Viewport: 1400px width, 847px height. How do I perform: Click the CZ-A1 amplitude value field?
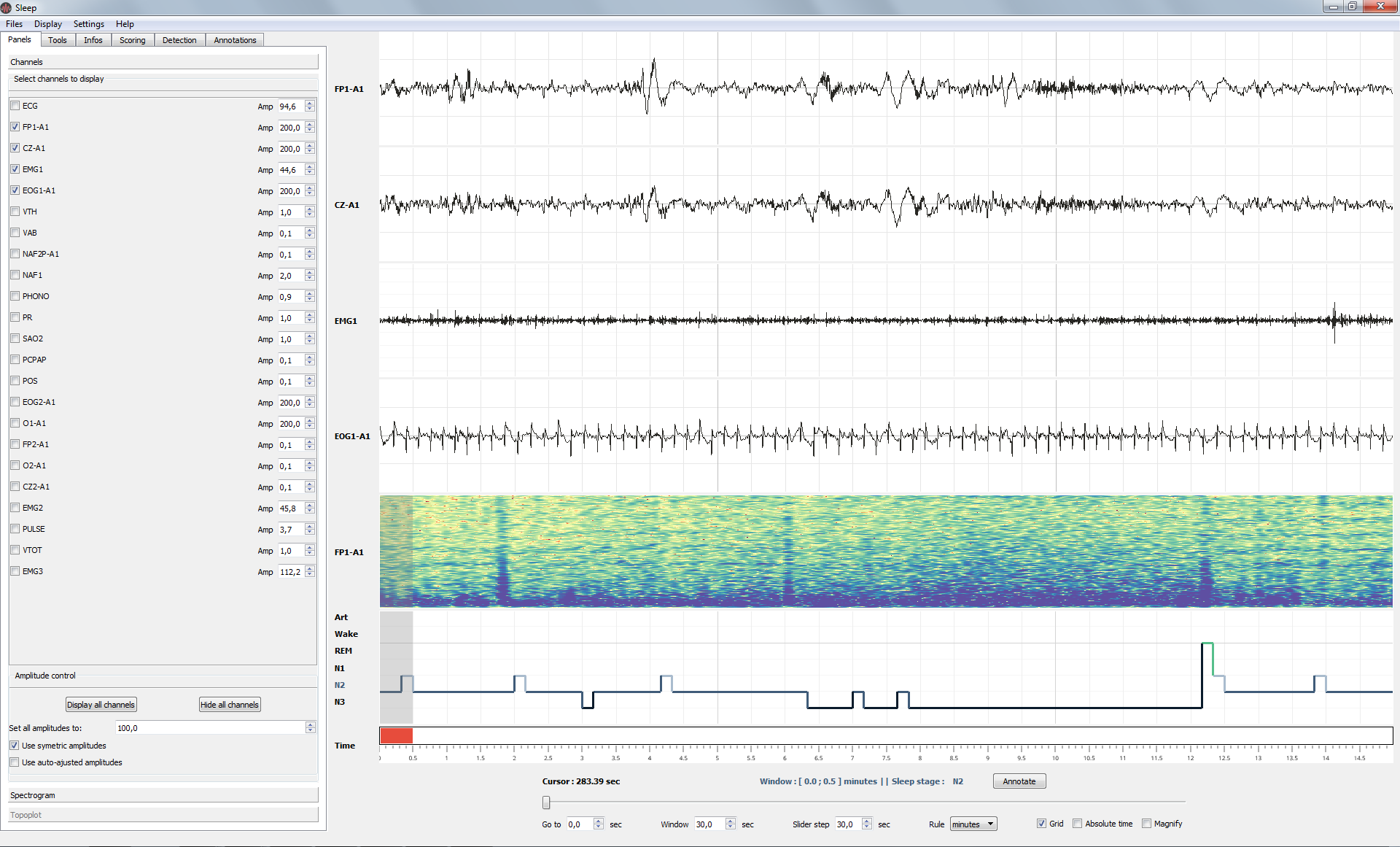point(291,149)
